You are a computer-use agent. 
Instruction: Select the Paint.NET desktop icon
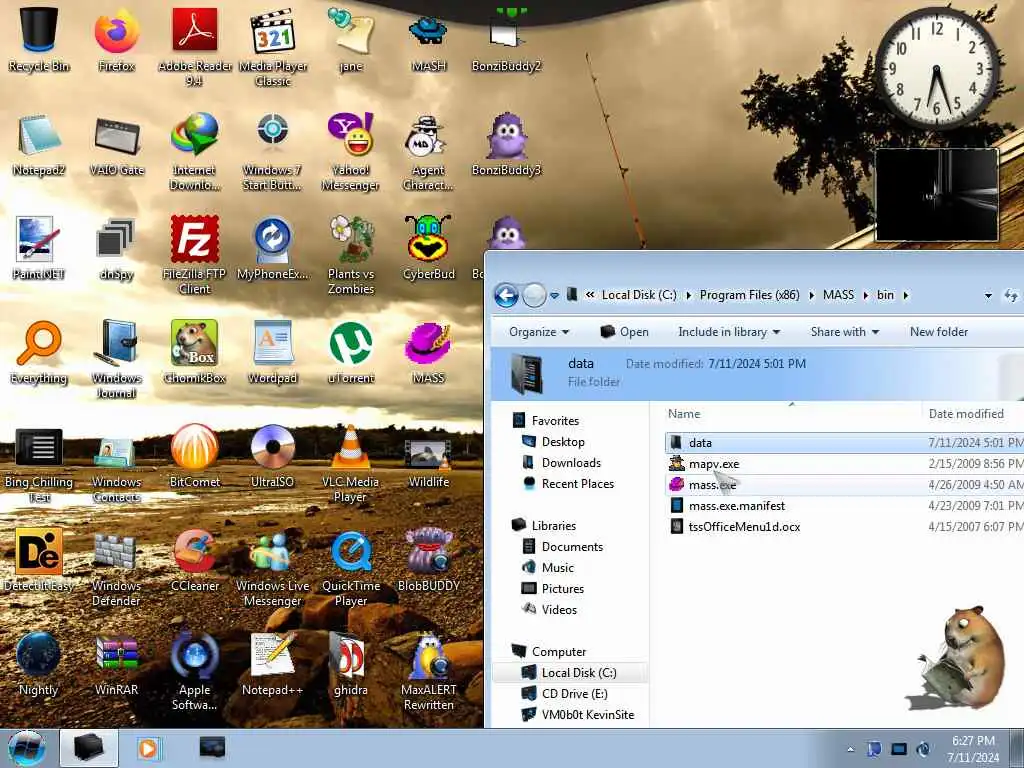(x=39, y=248)
